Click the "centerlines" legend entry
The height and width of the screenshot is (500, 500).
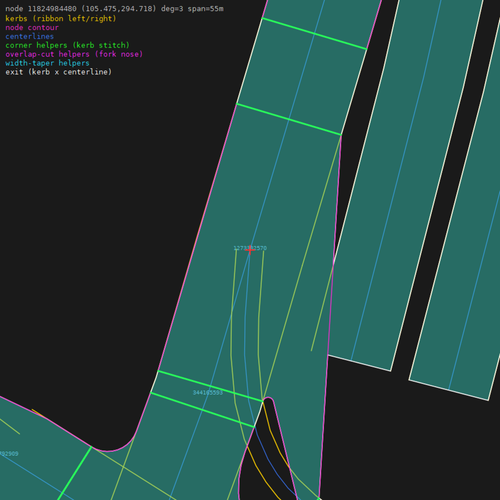tap(30, 36)
